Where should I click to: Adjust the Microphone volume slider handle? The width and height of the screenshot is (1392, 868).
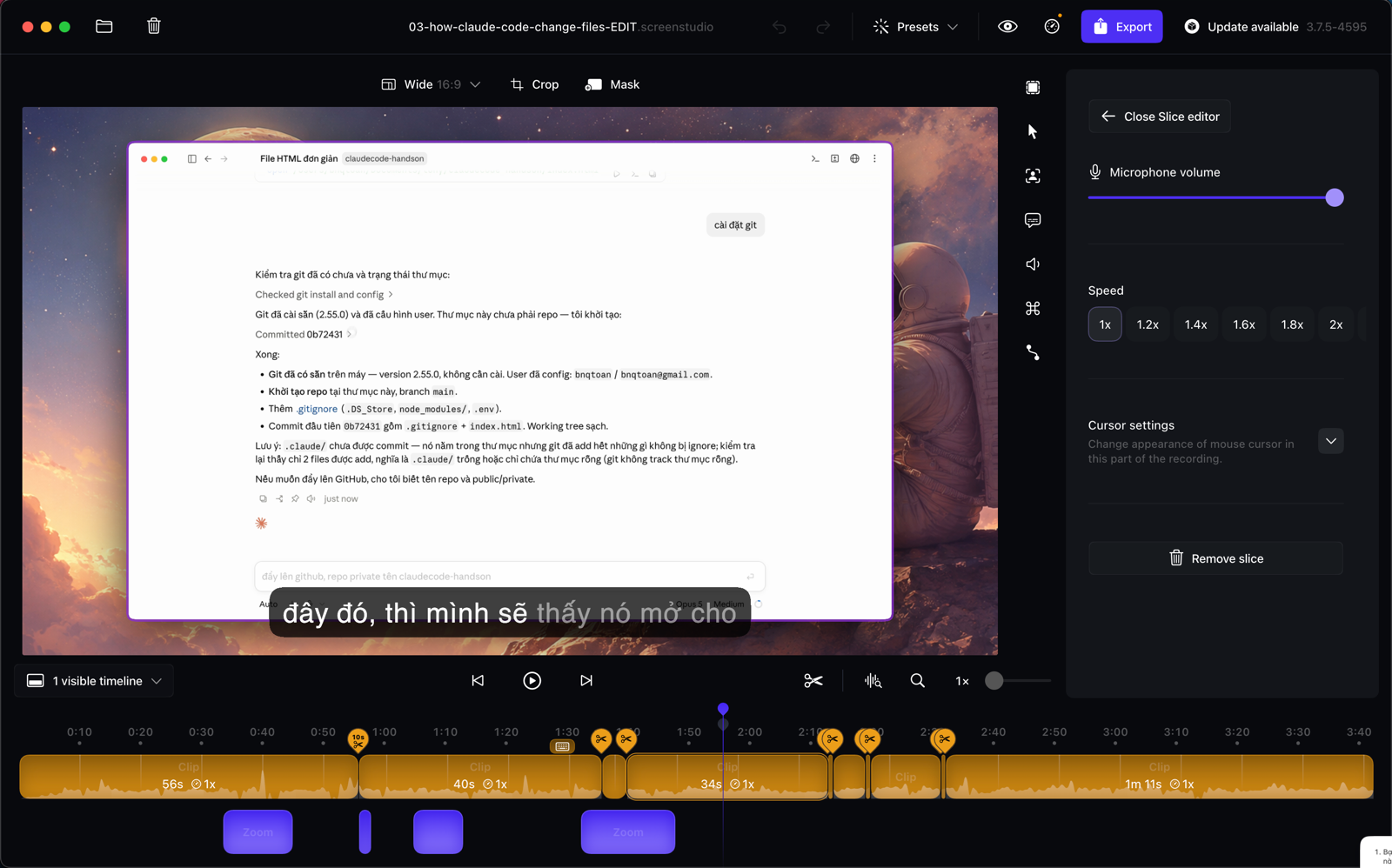coord(1335,197)
